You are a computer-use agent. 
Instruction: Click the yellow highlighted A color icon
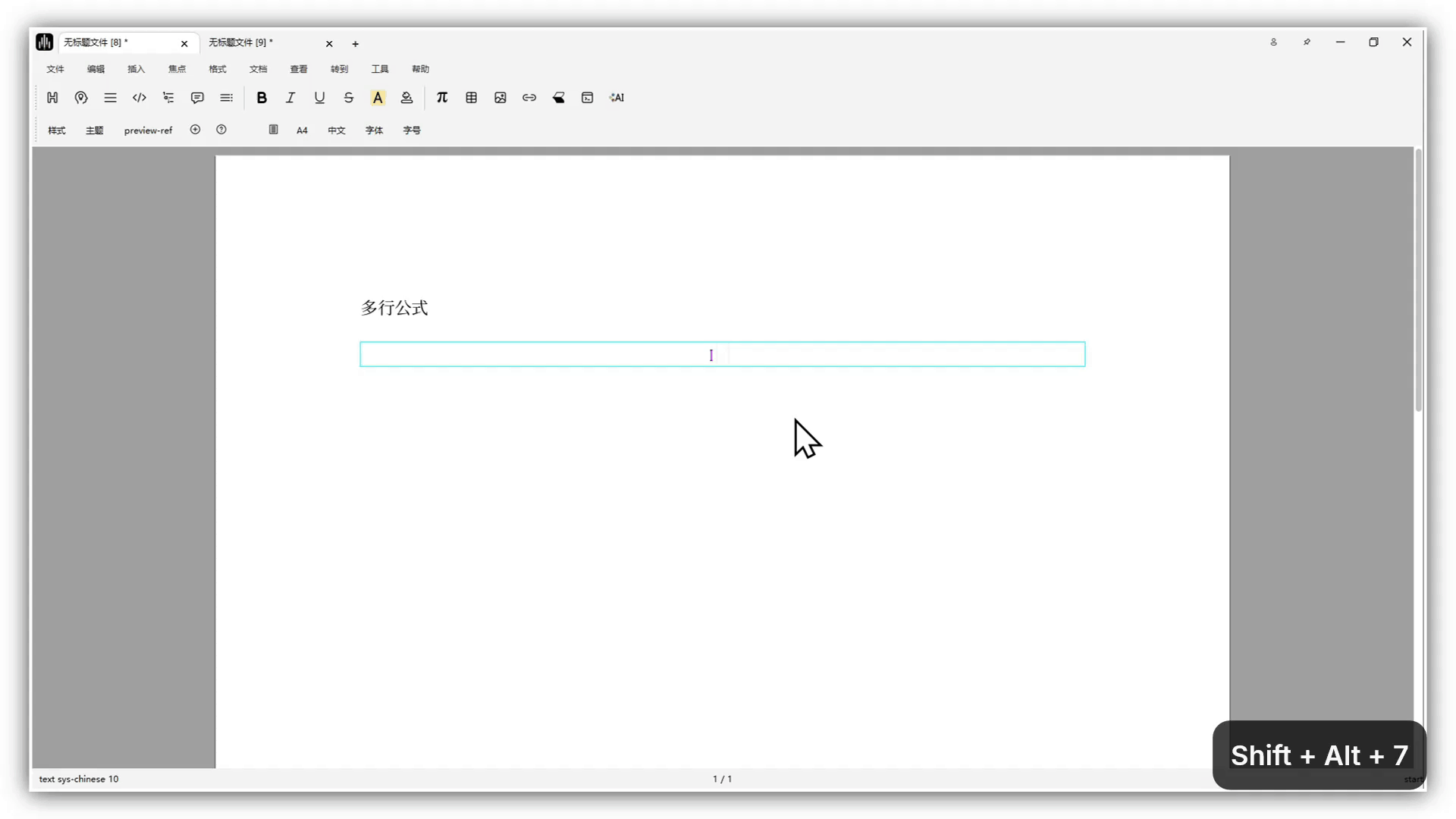pos(378,98)
